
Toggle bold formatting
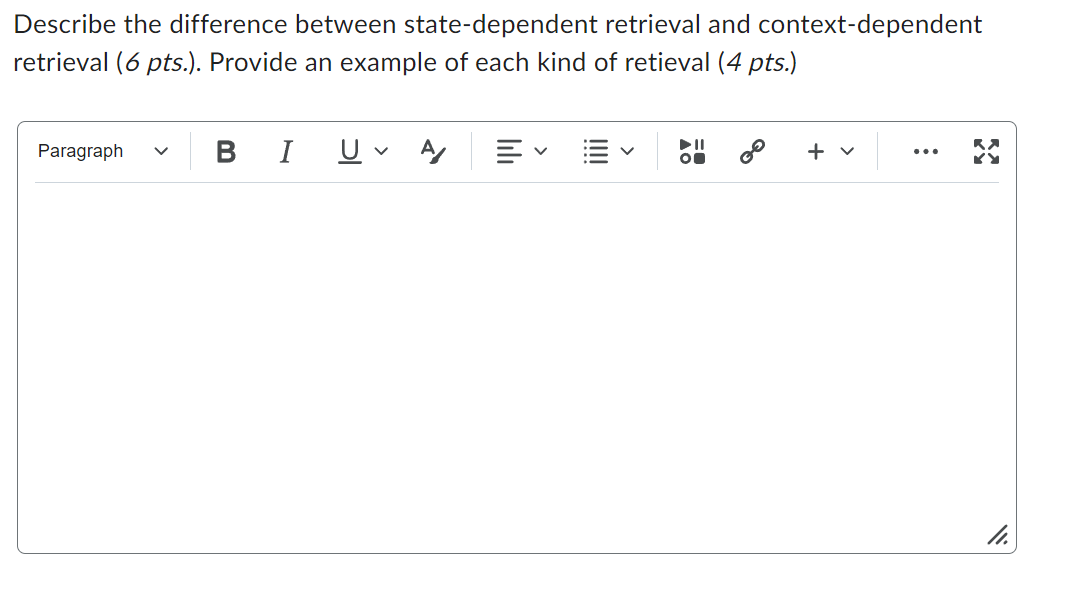(x=225, y=151)
